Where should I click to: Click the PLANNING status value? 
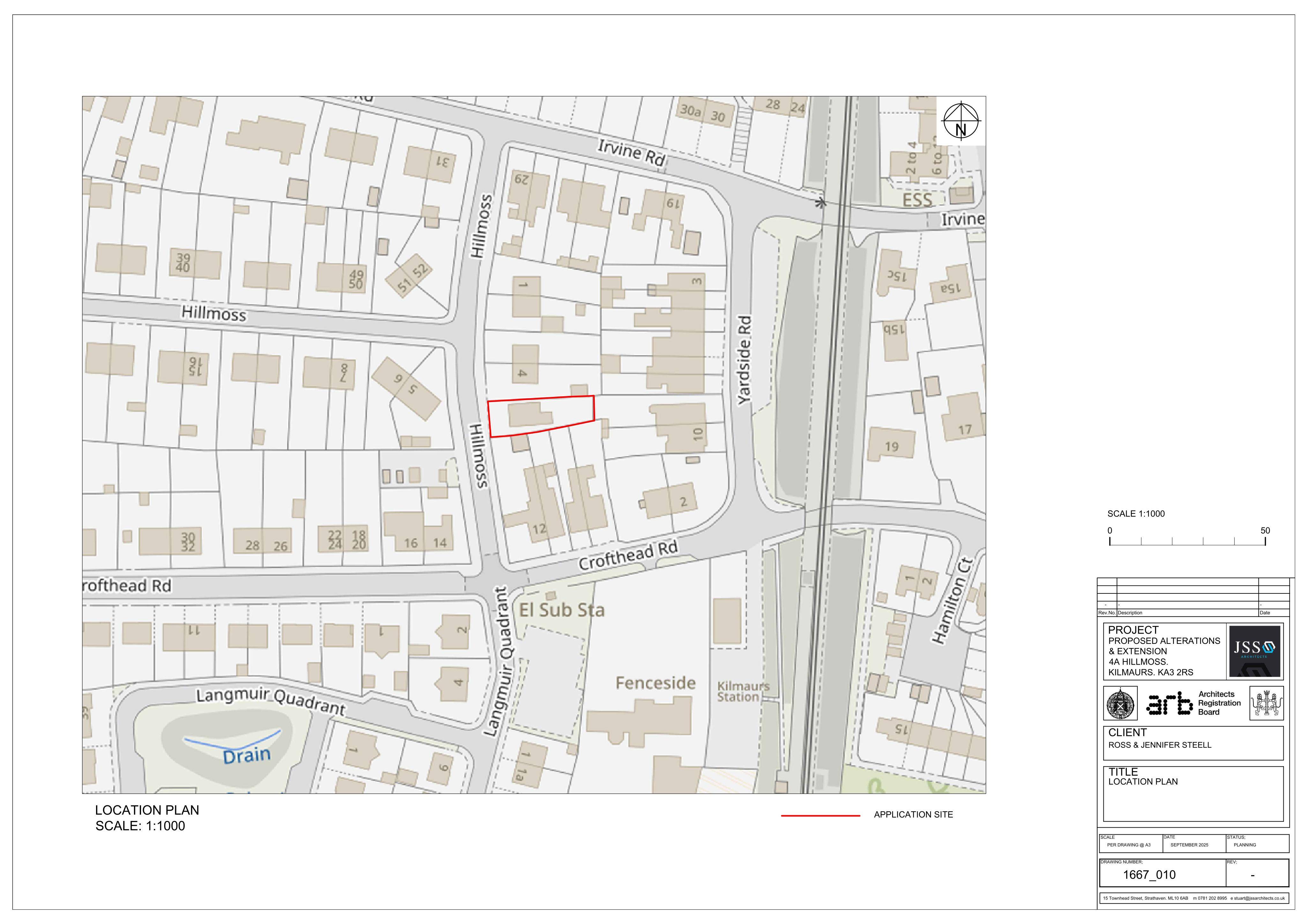point(1244,845)
